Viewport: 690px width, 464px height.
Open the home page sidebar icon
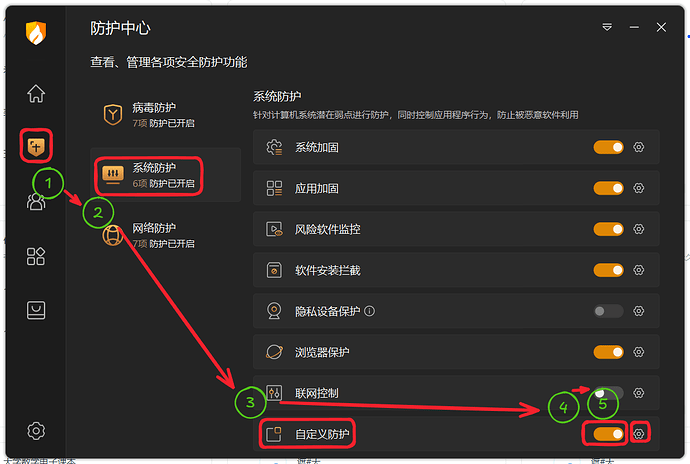(x=36, y=94)
